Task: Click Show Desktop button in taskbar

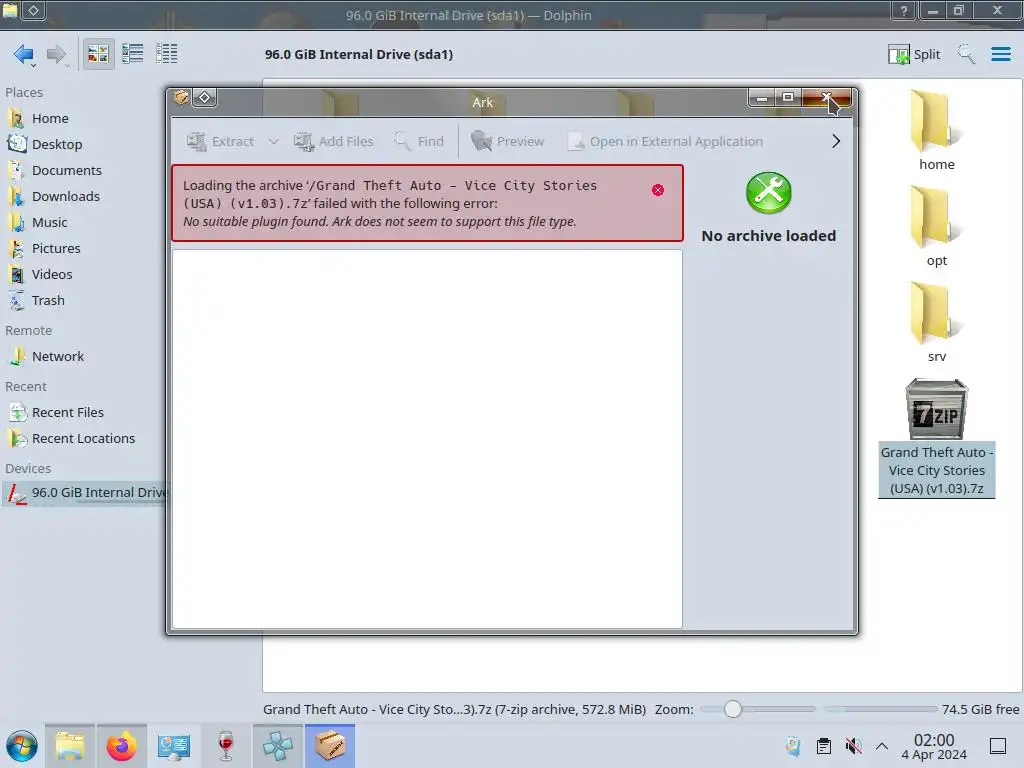Action: tap(998, 746)
